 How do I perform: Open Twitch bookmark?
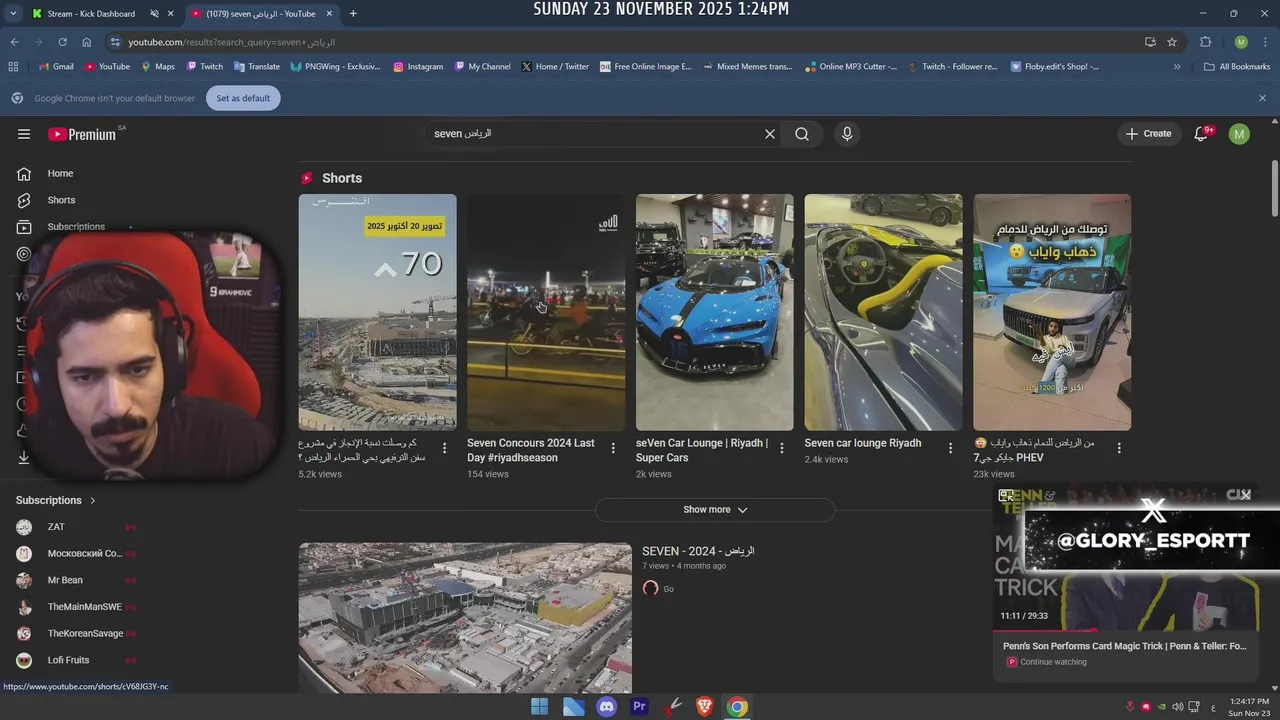click(204, 67)
